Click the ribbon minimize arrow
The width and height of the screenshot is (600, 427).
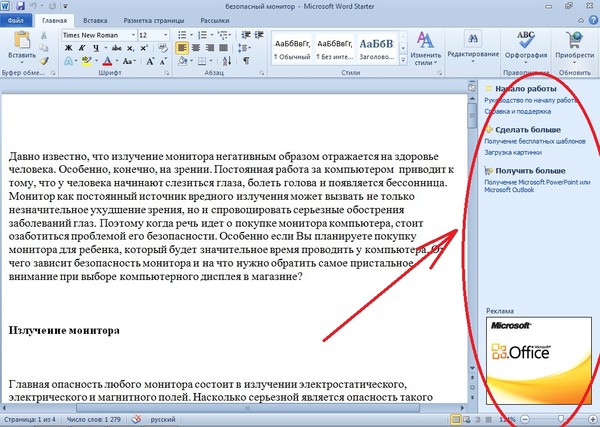581,20
